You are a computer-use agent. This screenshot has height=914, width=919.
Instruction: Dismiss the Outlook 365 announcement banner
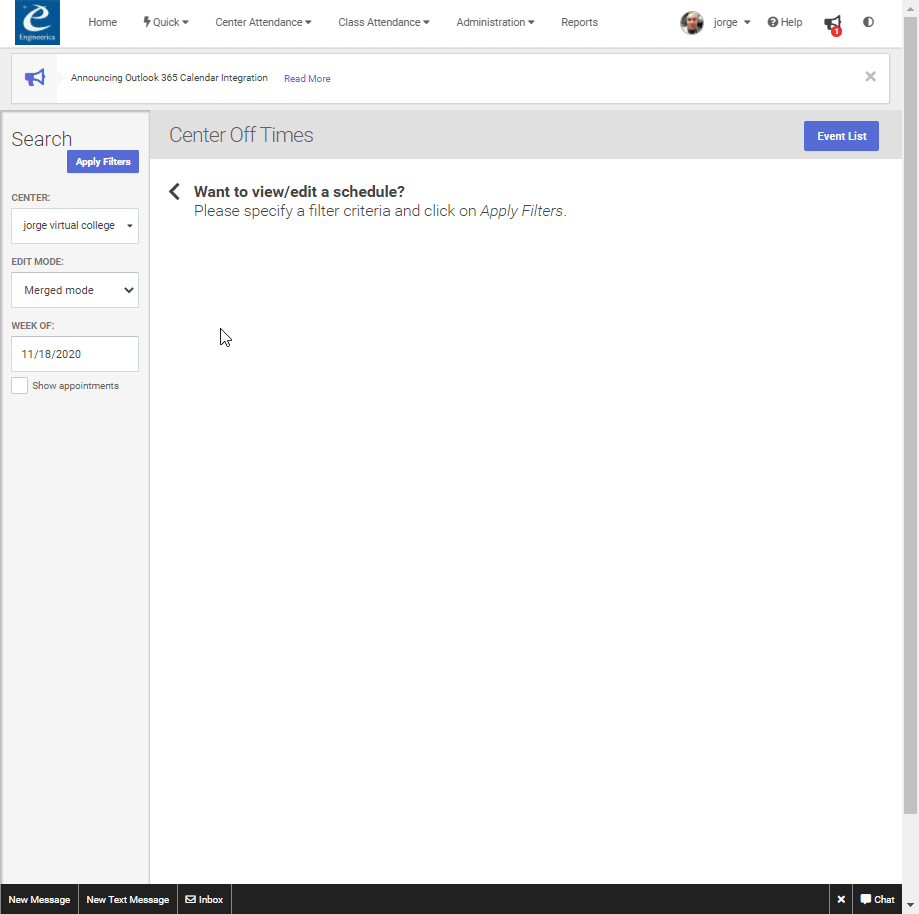click(x=870, y=76)
